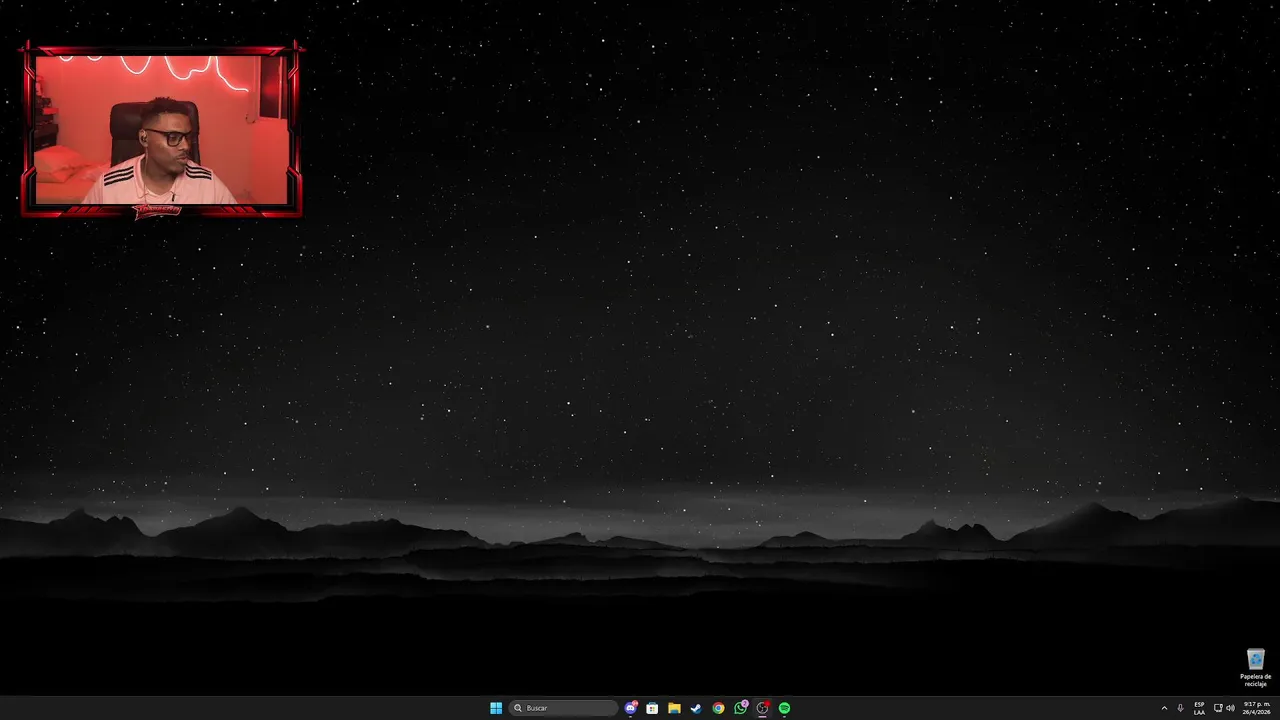Open Steam from the taskbar
The image size is (1280, 720).
(x=696, y=708)
